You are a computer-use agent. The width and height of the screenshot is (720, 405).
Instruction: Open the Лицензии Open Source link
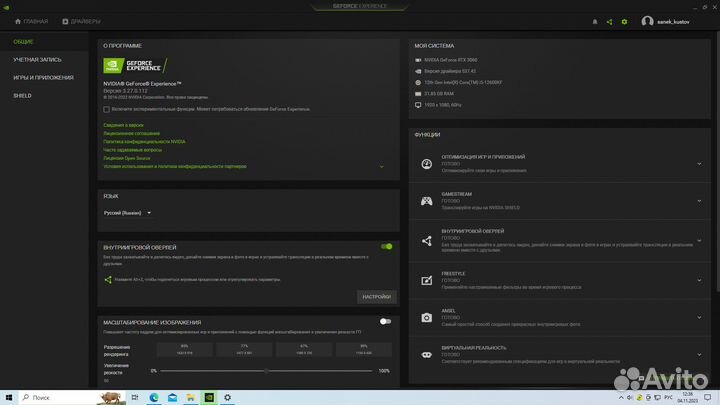click(x=127, y=158)
